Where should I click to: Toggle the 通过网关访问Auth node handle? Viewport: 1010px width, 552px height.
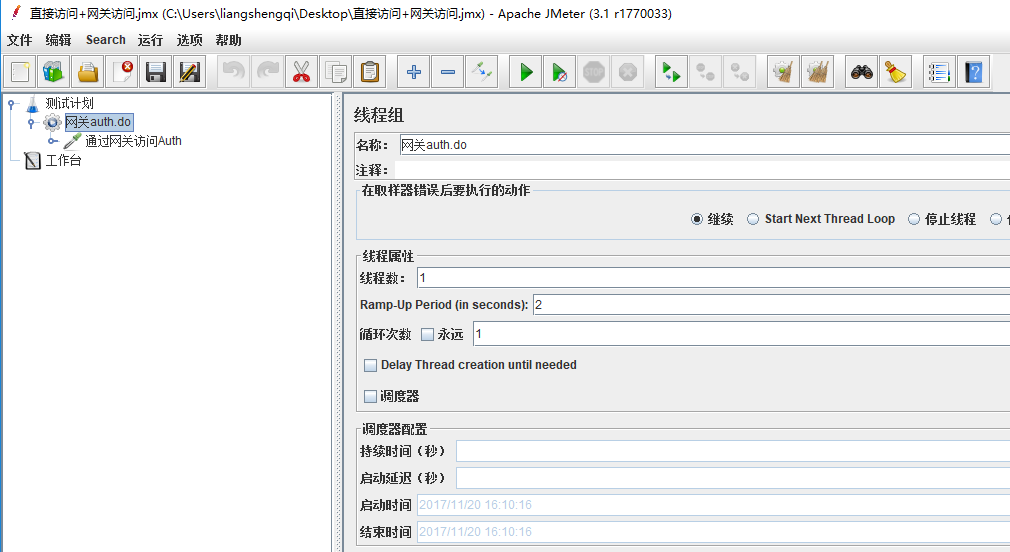53,141
